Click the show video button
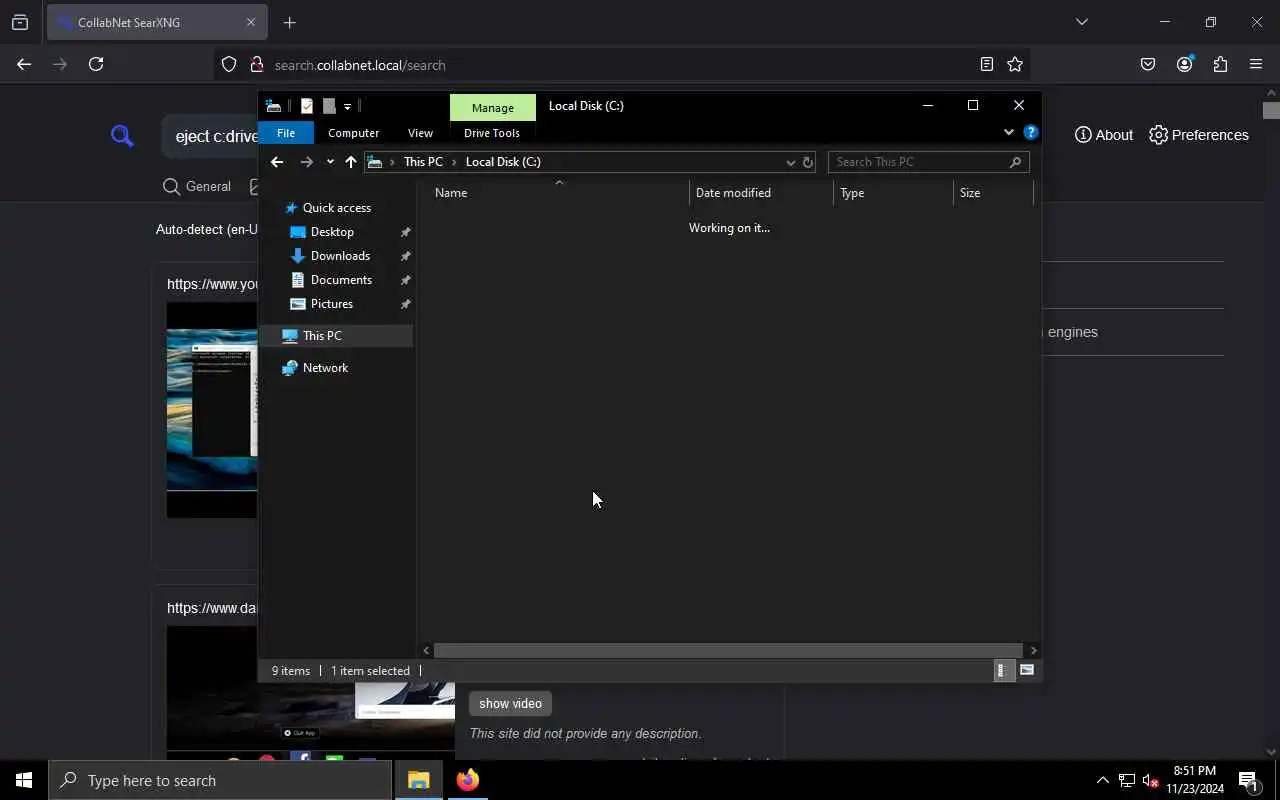The height and width of the screenshot is (800, 1280). pyautogui.click(x=510, y=704)
